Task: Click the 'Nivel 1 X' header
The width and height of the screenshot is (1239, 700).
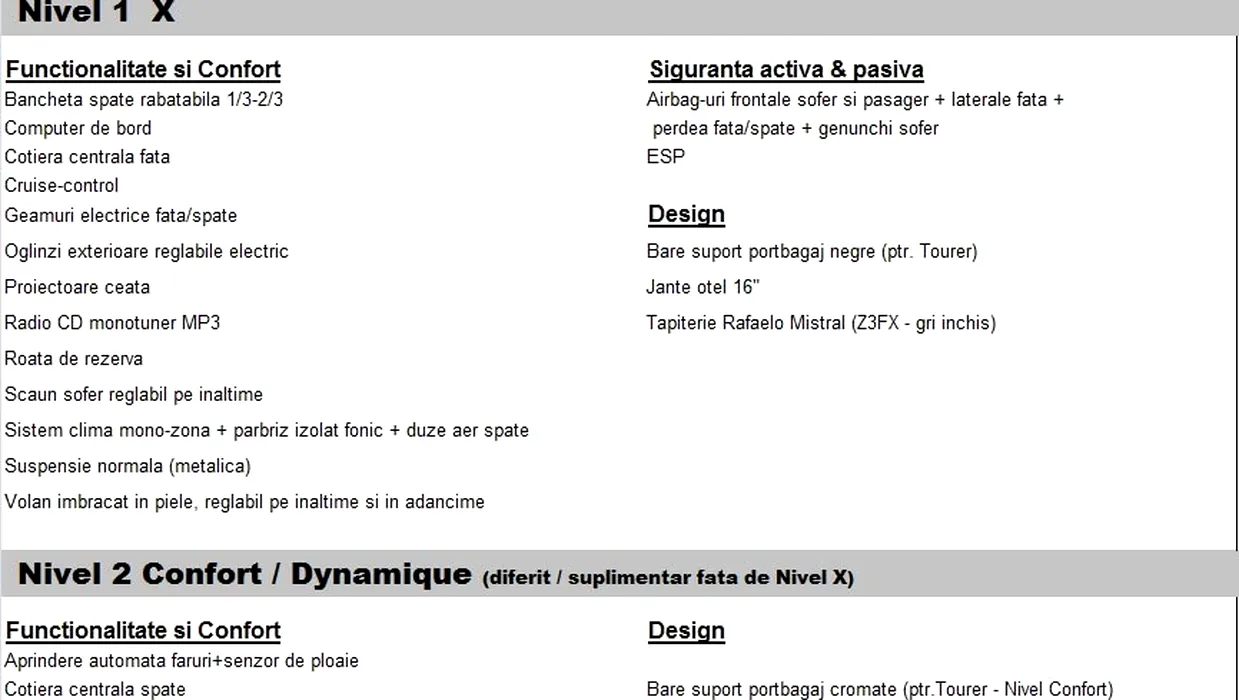Action: 97,12
